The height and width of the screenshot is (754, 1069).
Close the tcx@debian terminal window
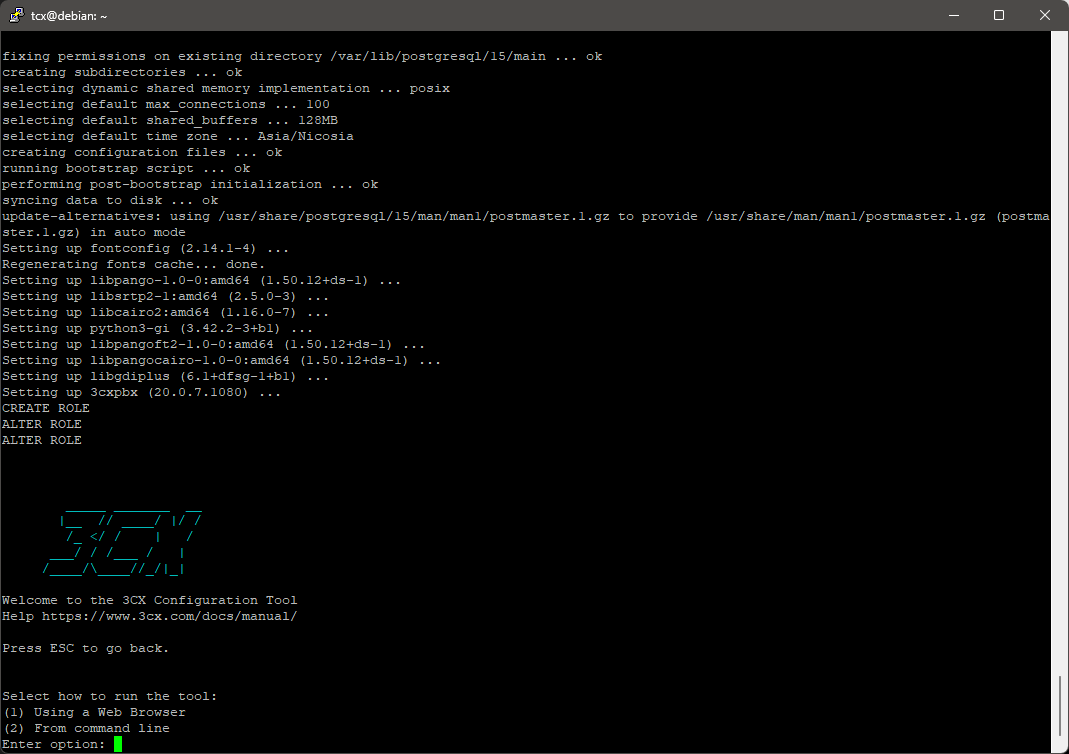point(1044,16)
